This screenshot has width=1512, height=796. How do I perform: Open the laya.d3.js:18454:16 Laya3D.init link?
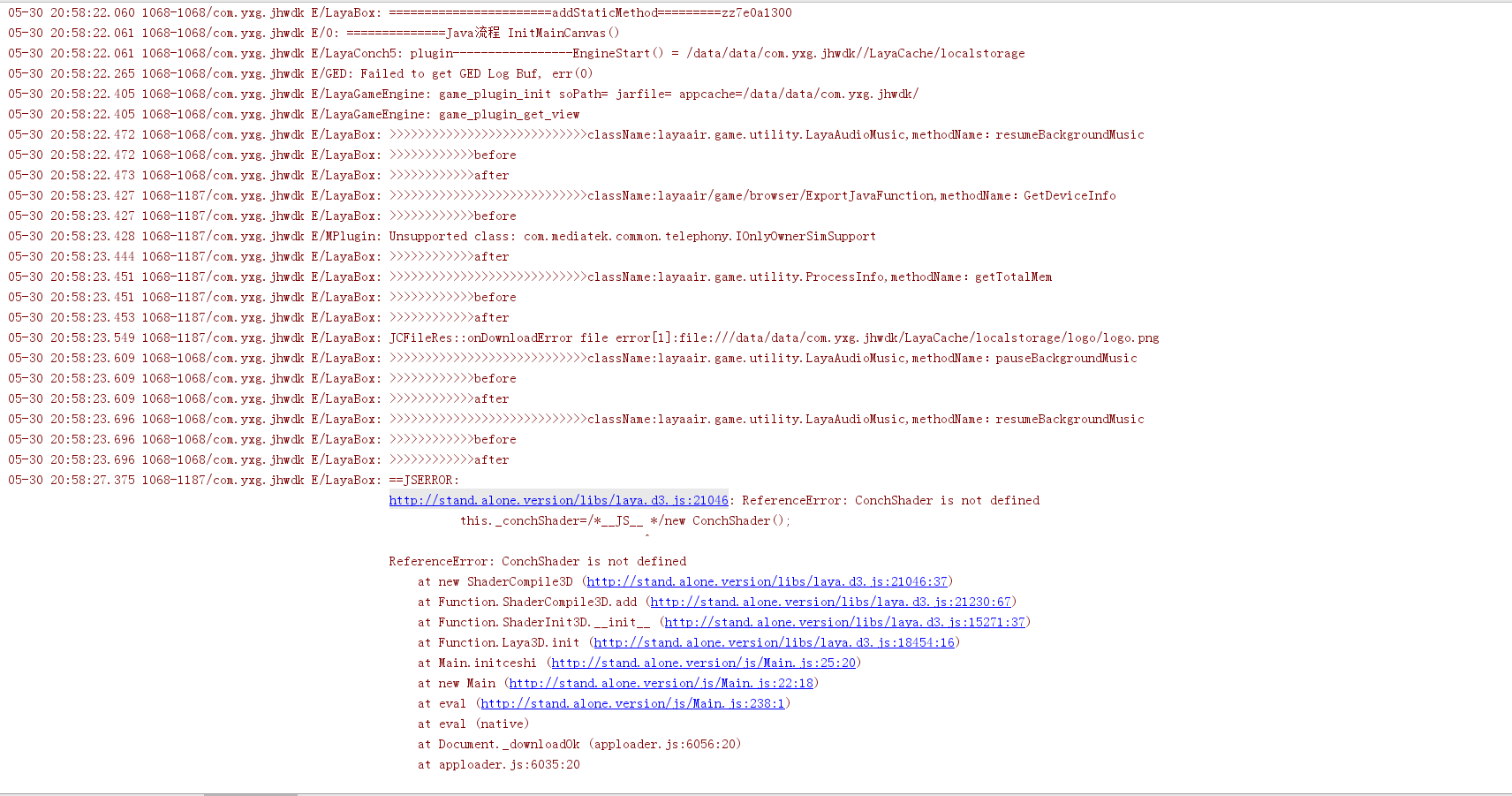[774, 643]
